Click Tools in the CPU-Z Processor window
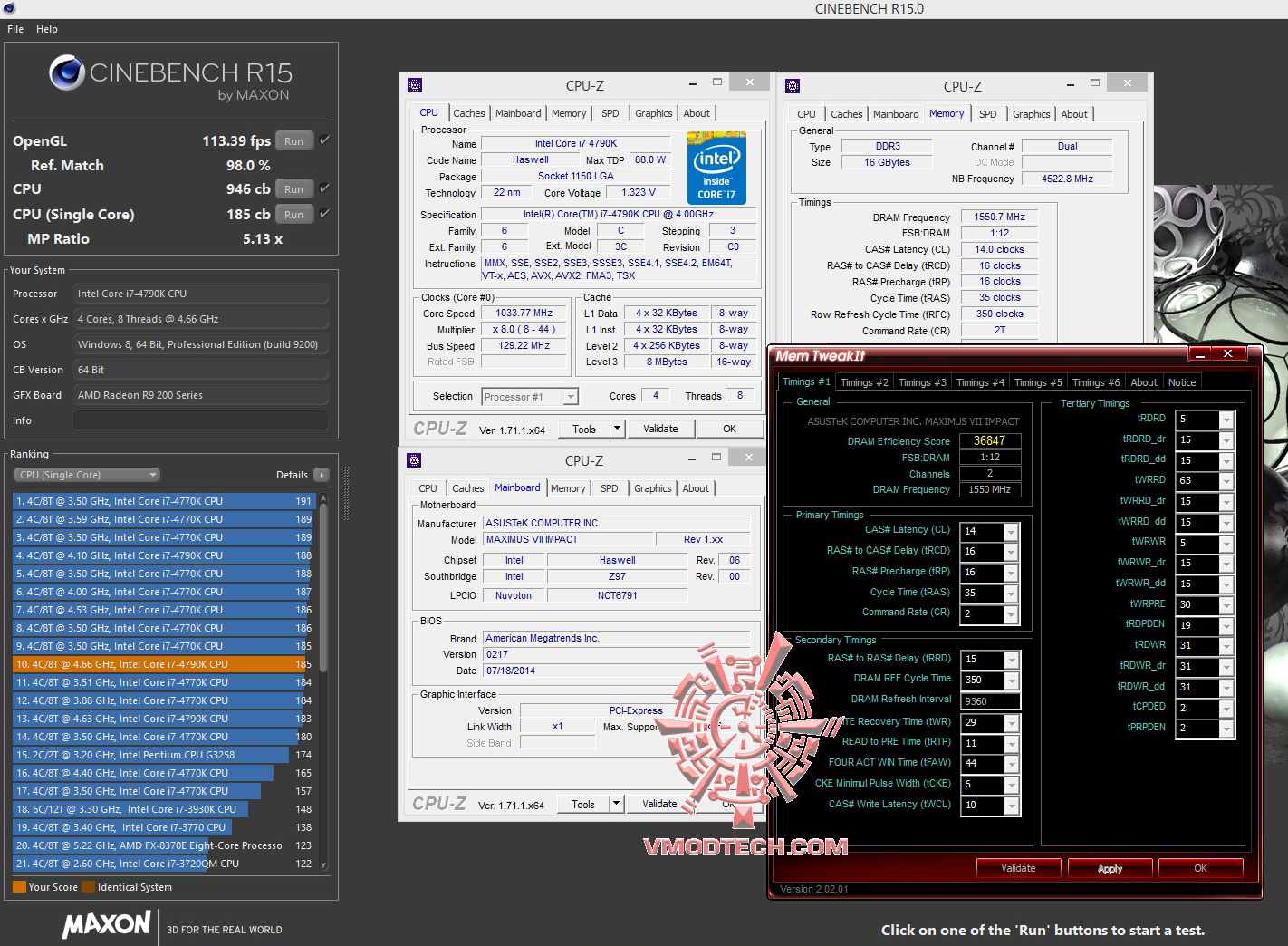 click(x=584, y=429)
